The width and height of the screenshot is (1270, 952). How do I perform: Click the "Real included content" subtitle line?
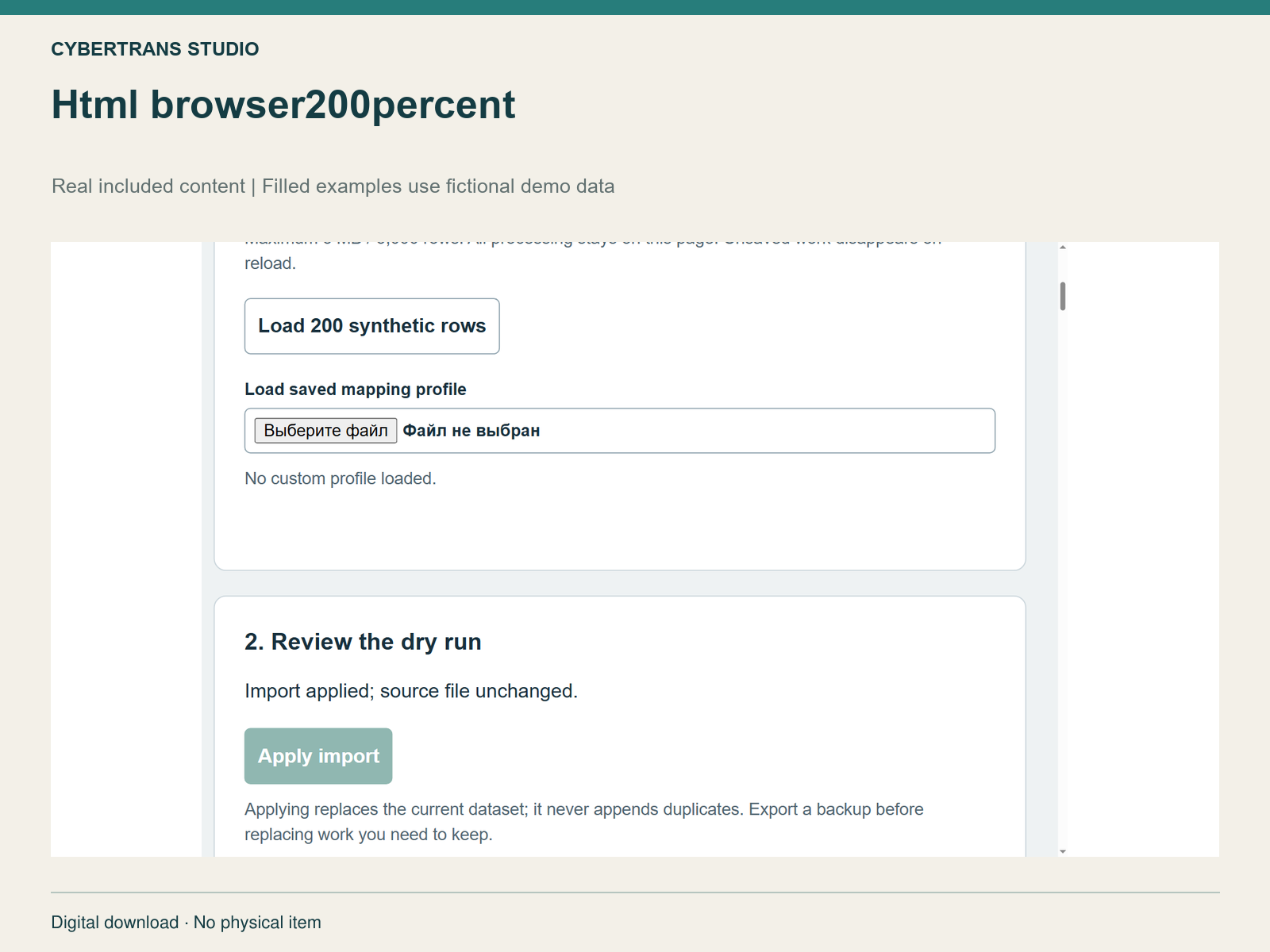(333, 186)
